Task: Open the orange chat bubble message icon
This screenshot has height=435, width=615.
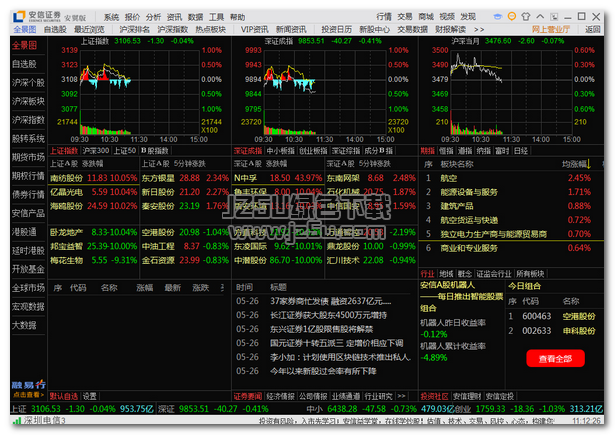Action: coord(511,16)
